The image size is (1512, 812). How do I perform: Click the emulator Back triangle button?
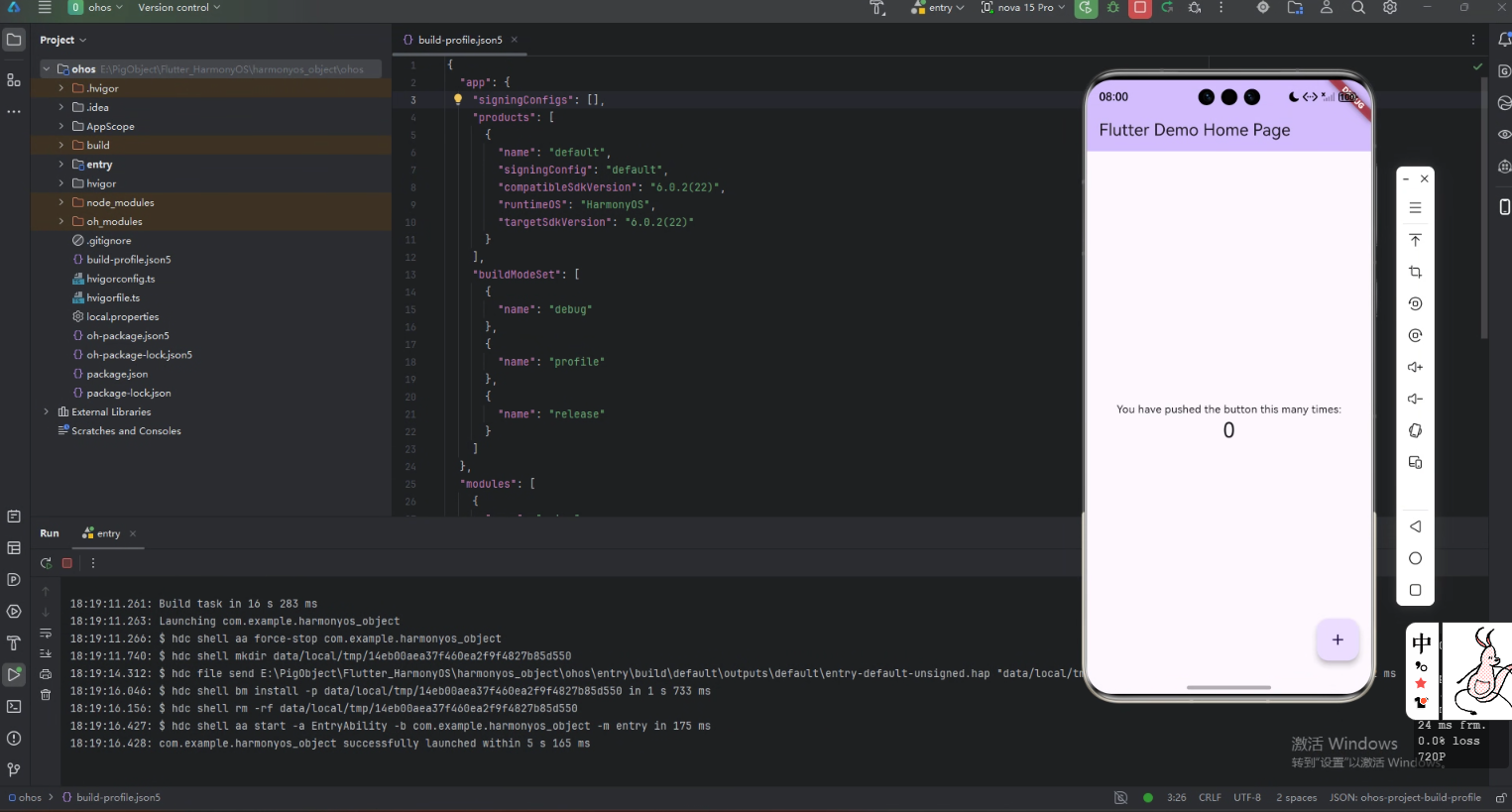tap(1415, 526)
